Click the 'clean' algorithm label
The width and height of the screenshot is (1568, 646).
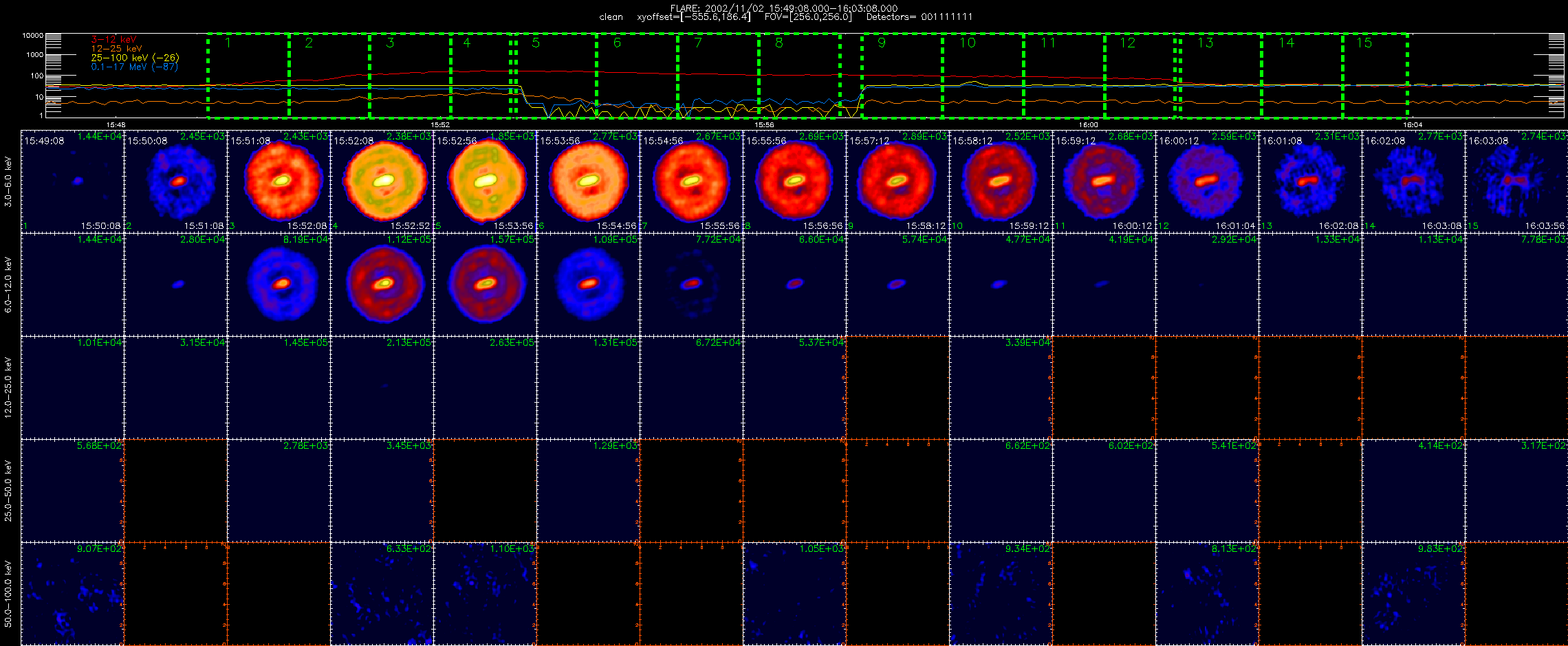(x=611, y=16)
